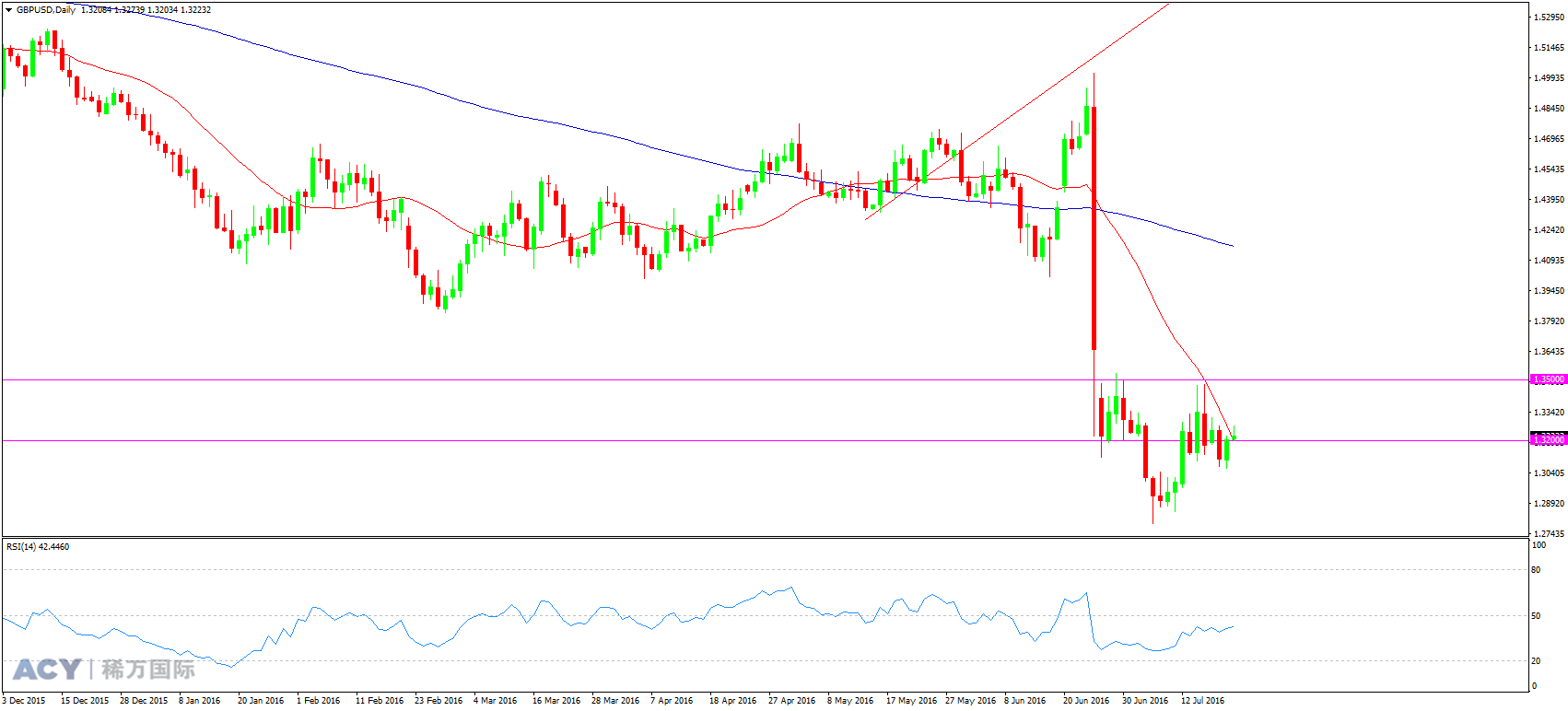Screen dimensions: 1568x711
Task: Click the 1.28920 price on the axis
Action: pyautogui.click(x=1549, y=503)
